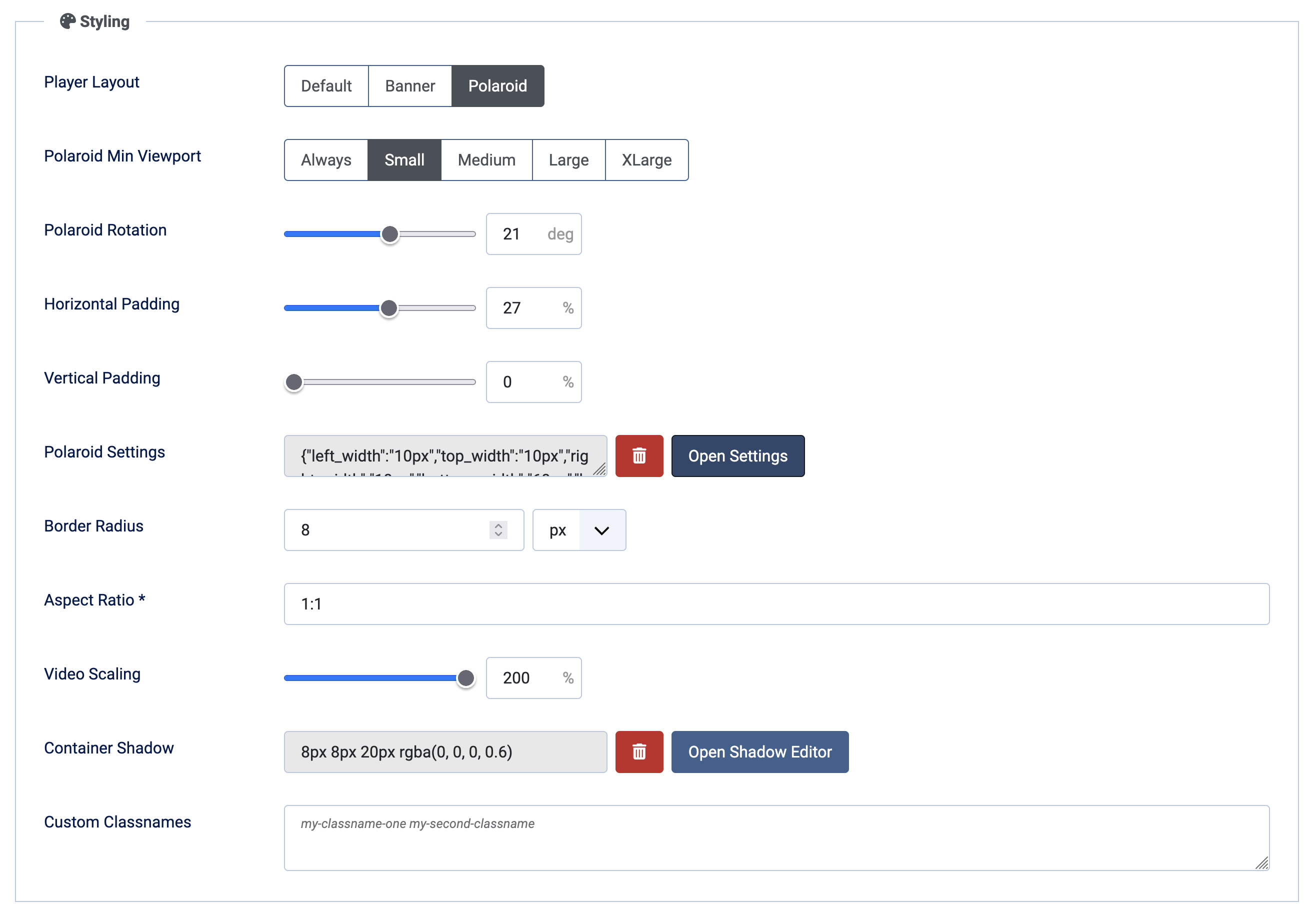Click the Polaroid Rotation slider handle
The width and height of the screenshot is (1316, 907).
tap(389, 233)
